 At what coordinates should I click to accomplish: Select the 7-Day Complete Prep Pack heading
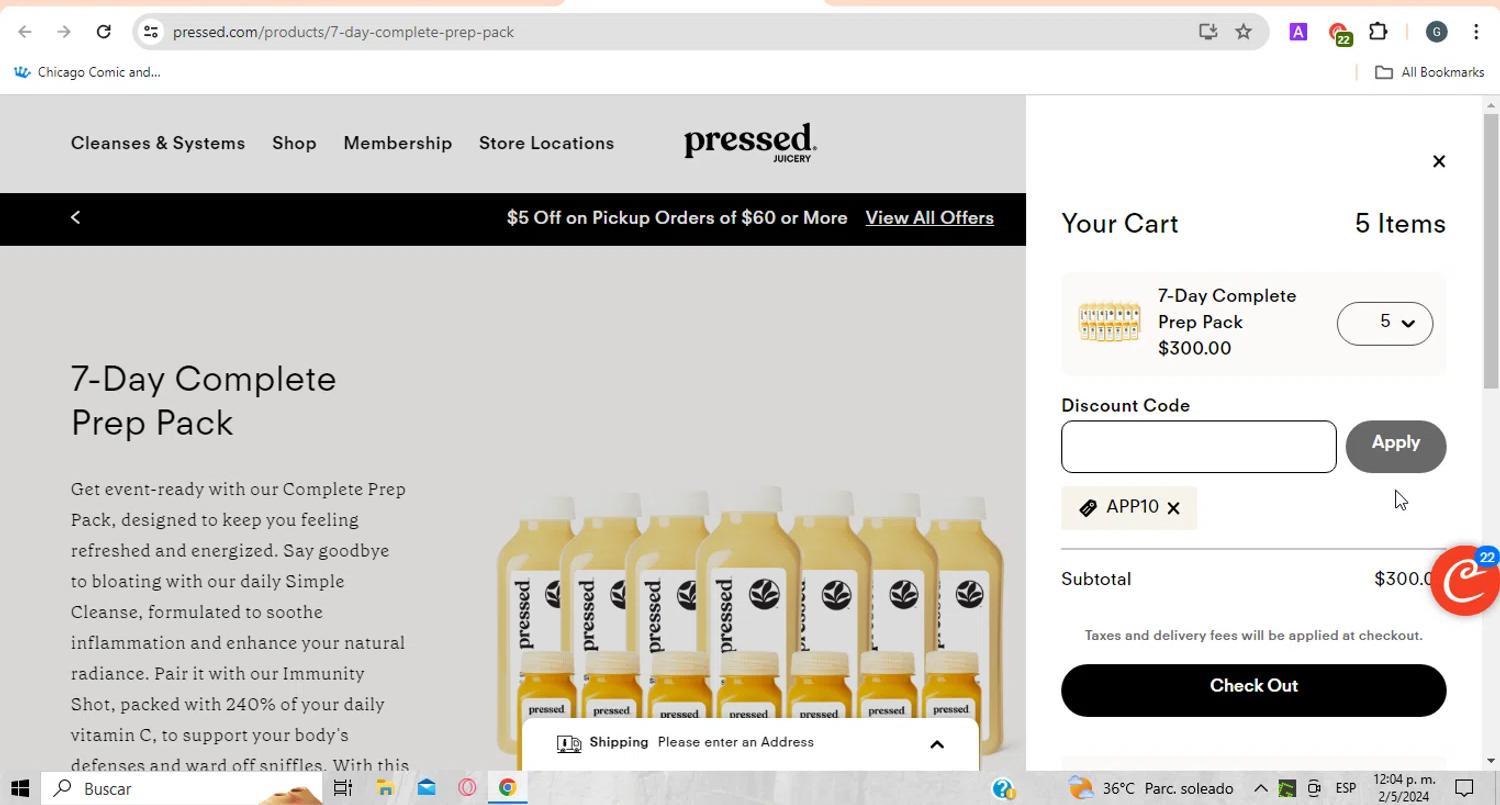click(204, 401)
